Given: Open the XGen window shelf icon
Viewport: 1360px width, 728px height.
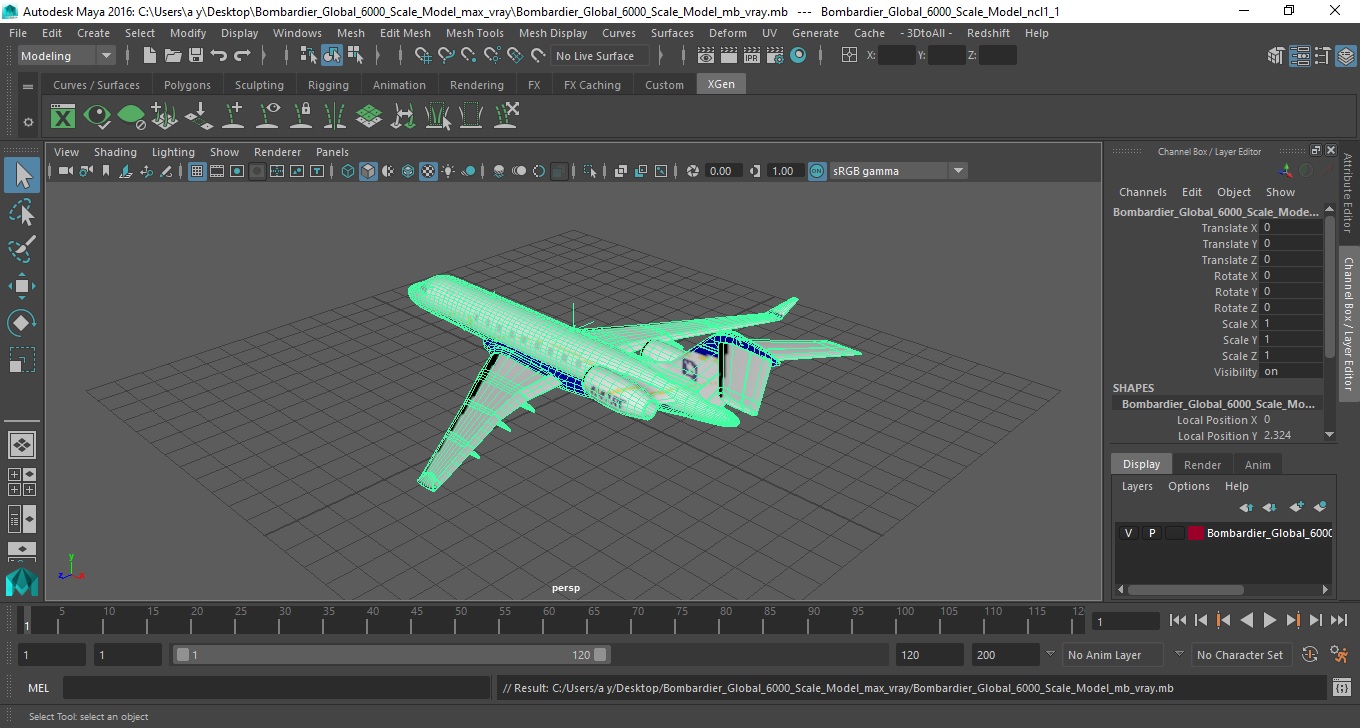Looking at the screenshot, I should [63, 117].
